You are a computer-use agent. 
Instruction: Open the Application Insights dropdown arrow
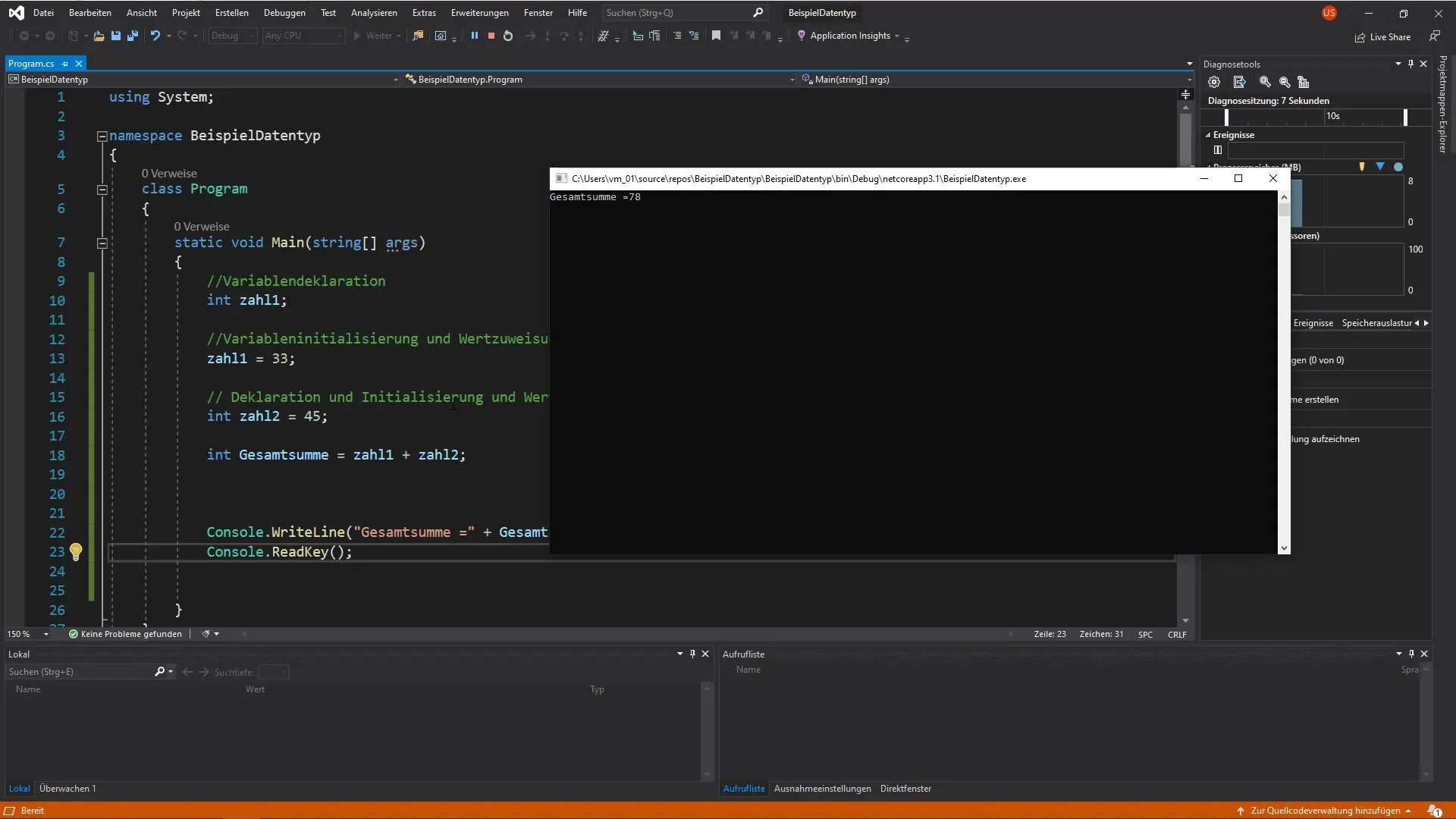point(897,36)
